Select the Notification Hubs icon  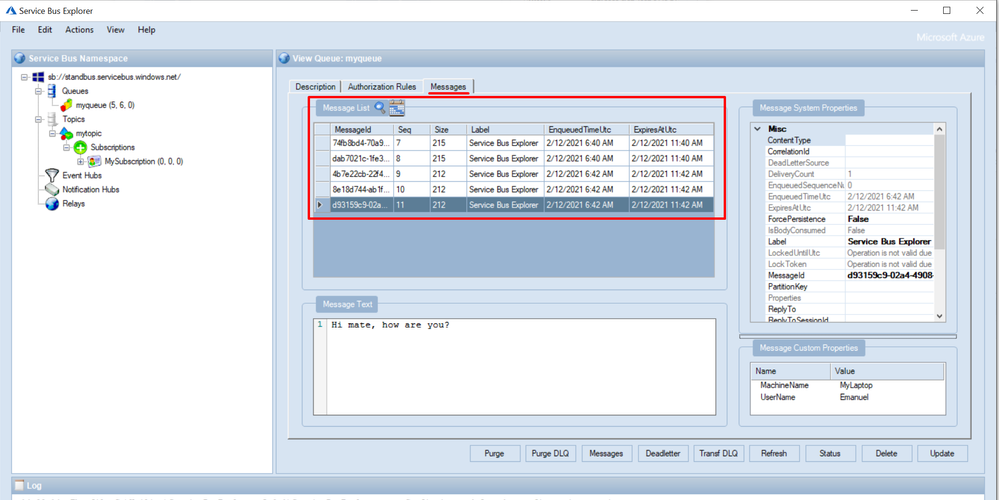click(x=52, y=189)
